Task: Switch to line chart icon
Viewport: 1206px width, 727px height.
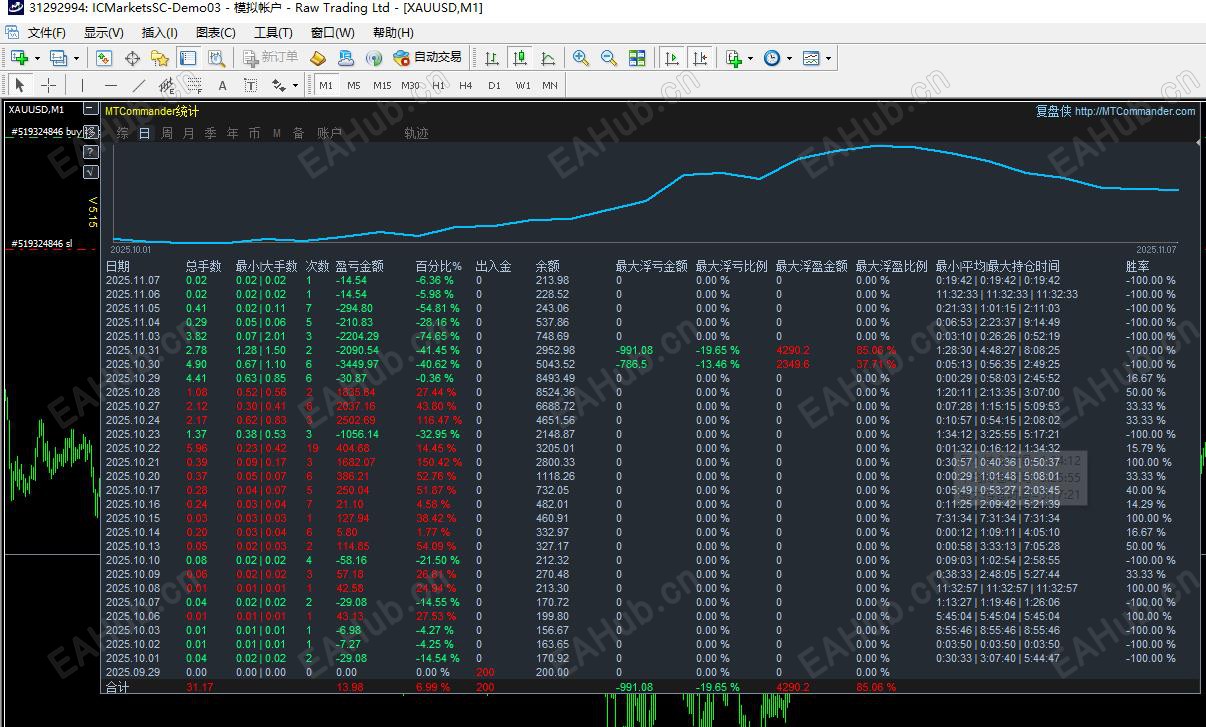Action: click(x=548, y=58)
